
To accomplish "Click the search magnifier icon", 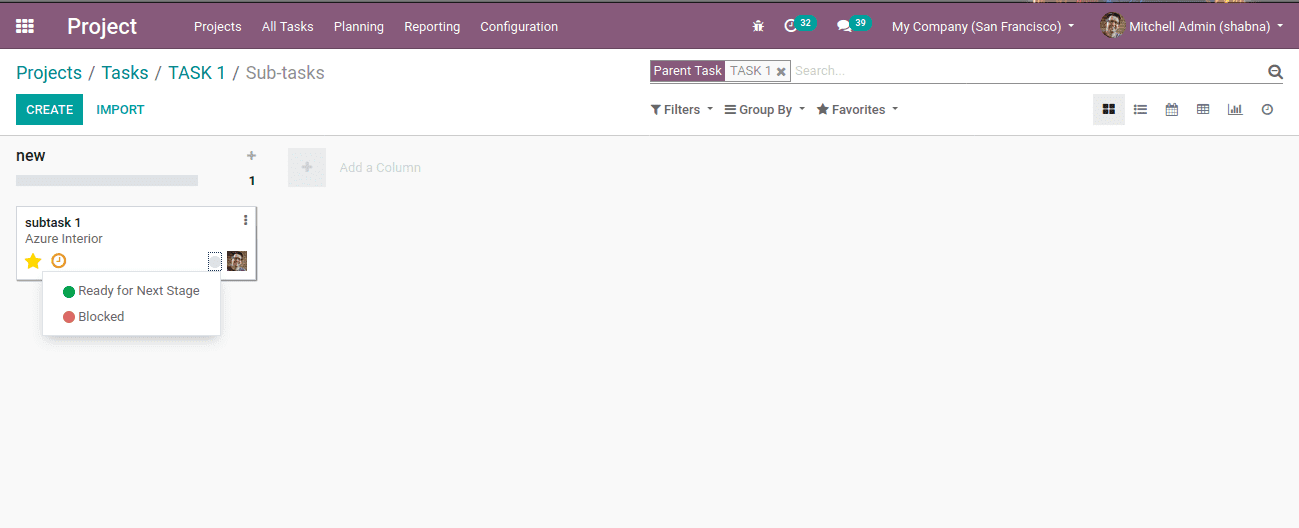I will click(1275, 71).
